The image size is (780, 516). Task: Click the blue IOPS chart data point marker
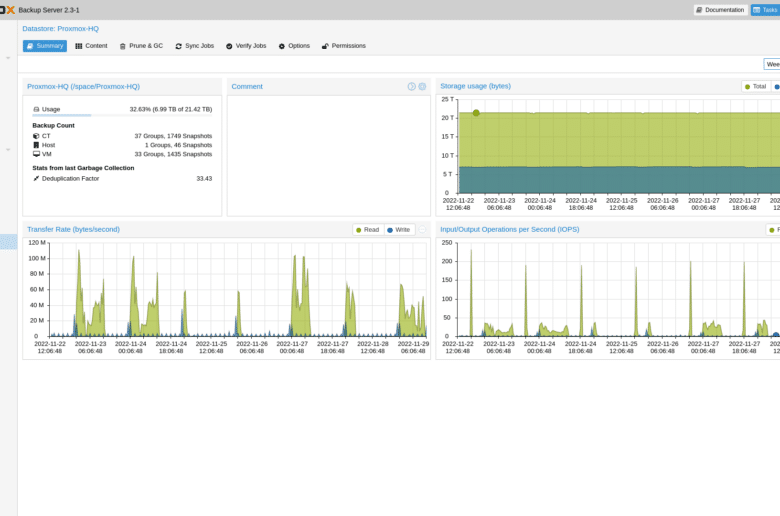pyautogui.click(x=776, y=335)
